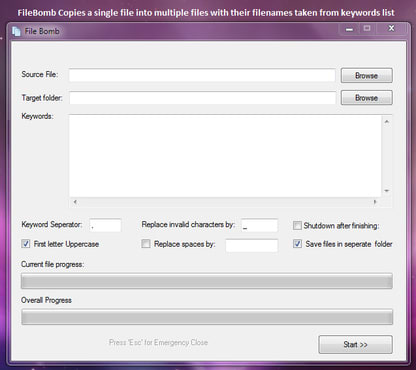Start the file copying process
The width and height of the screenshot is (416, 370).
click(355, 344)
